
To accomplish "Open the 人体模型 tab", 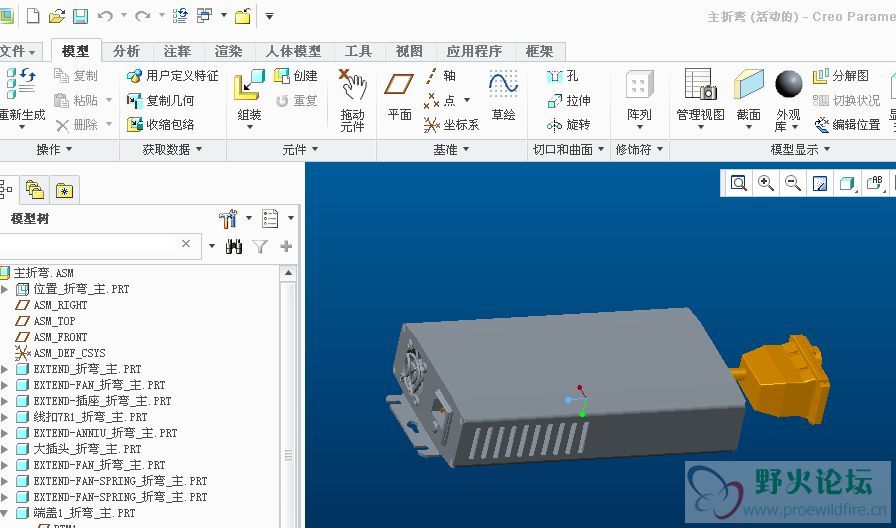I will point(294,51).
